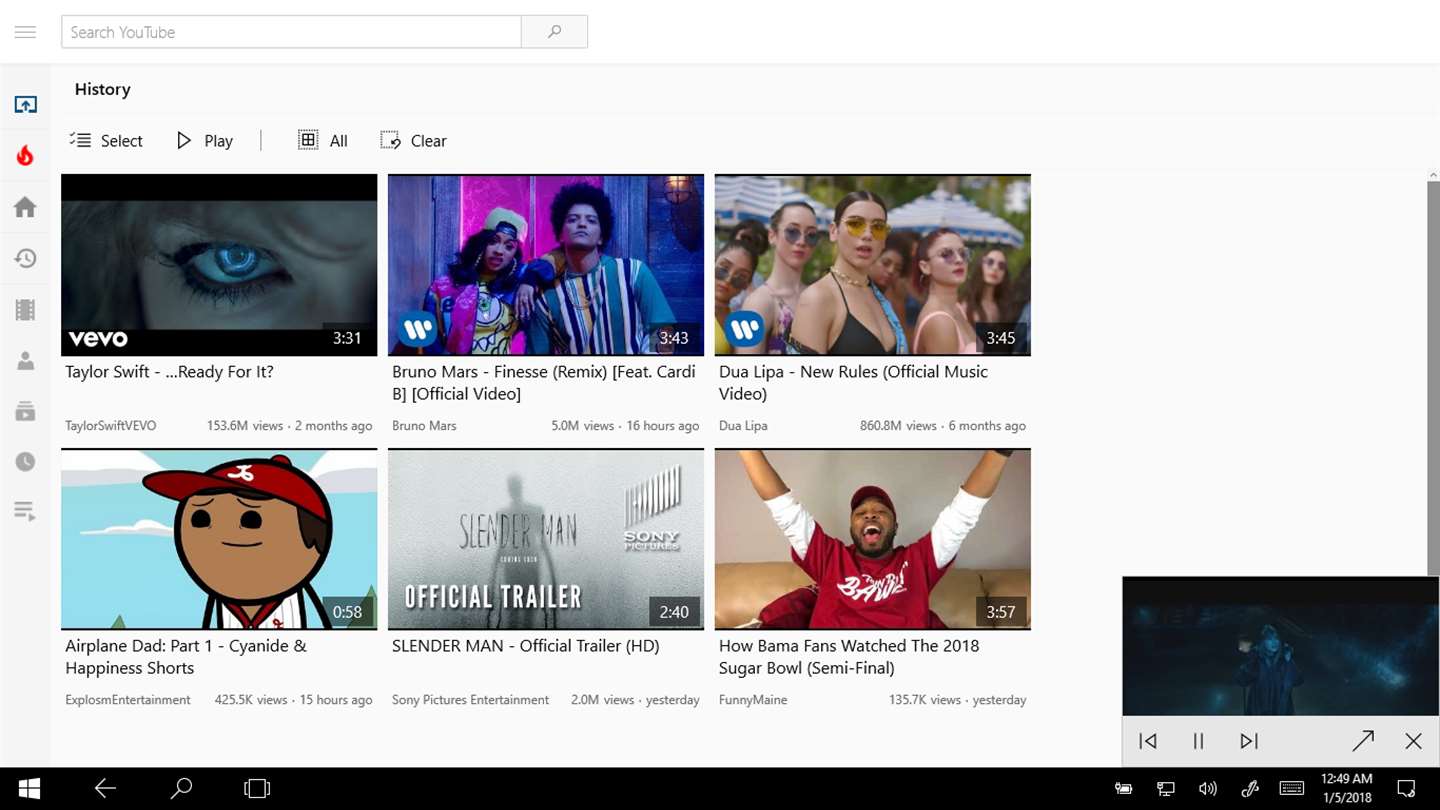Viewport: 1440px width, 810px height.
Task: Skip to previous video in mini player
Action: pos(1148,741)
